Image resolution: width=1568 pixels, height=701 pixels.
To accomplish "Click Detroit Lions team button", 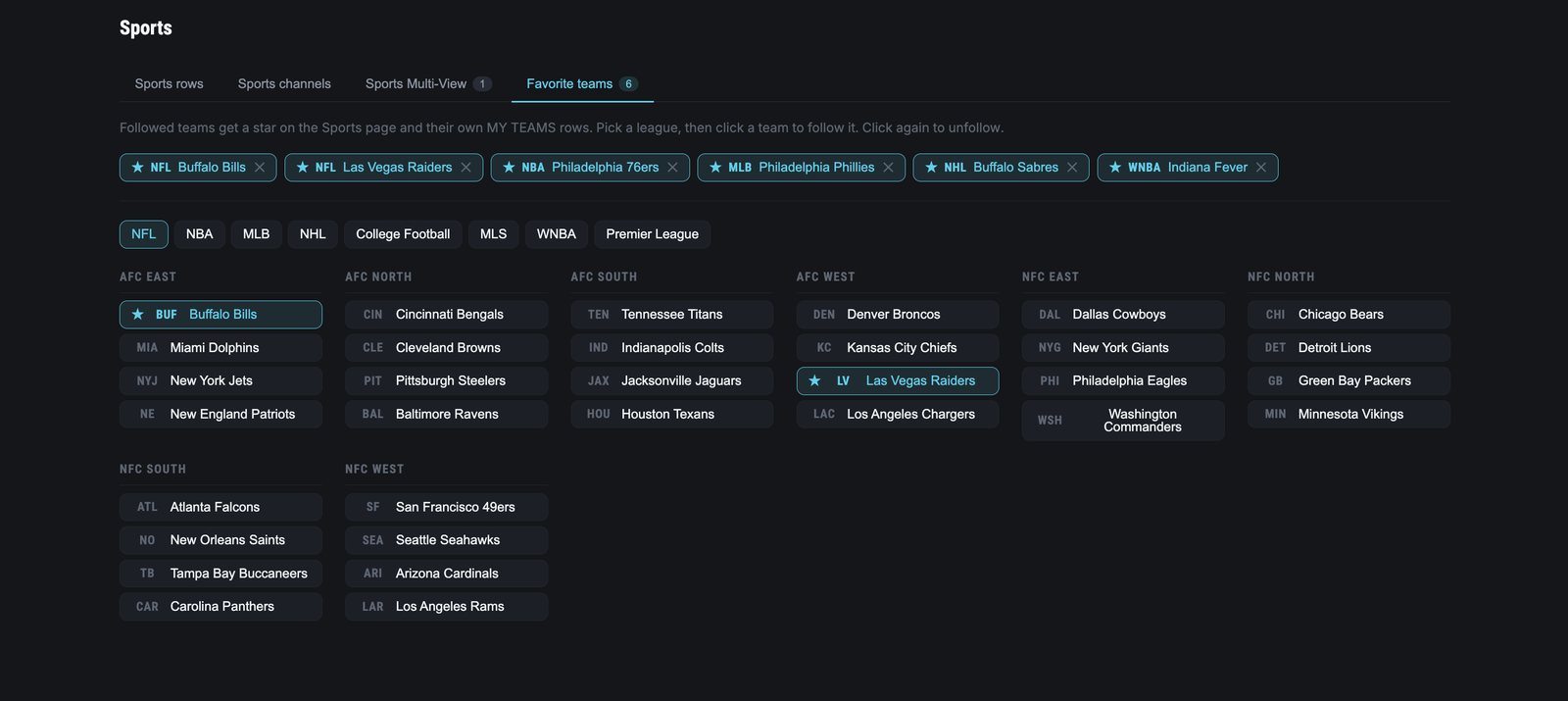I will [1348, 348].
